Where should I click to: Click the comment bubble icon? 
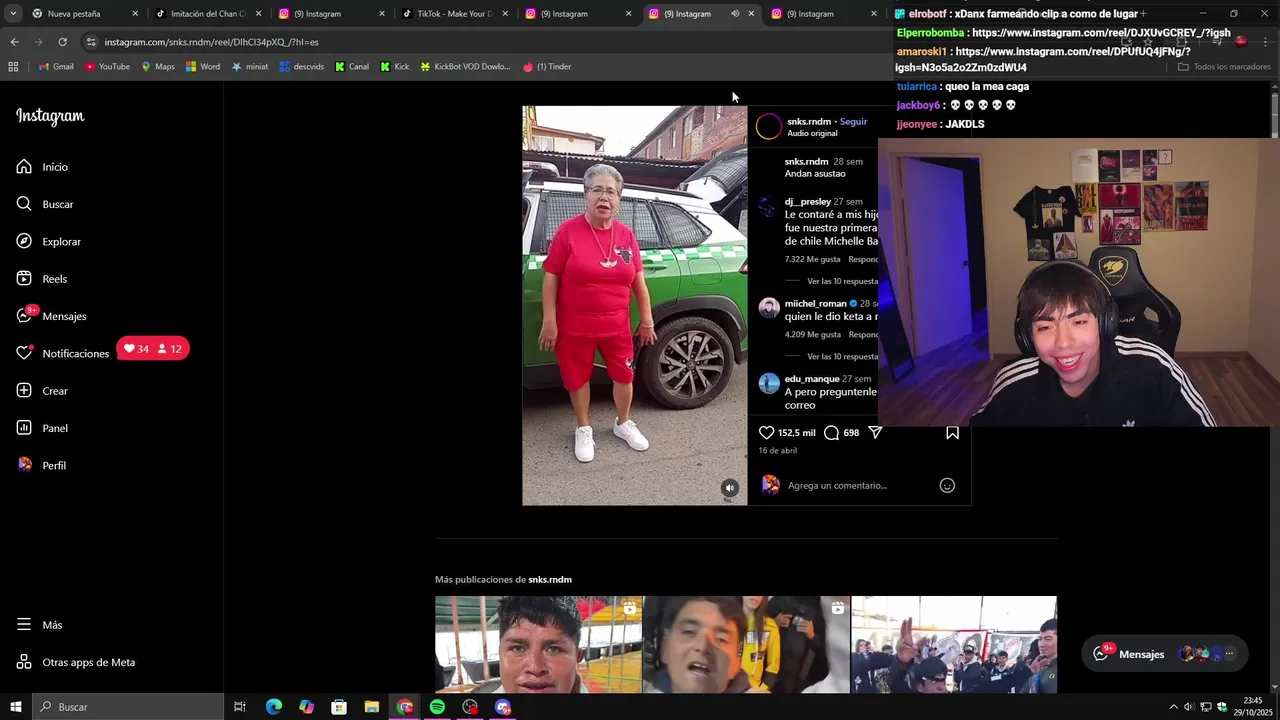pos(831,433)
